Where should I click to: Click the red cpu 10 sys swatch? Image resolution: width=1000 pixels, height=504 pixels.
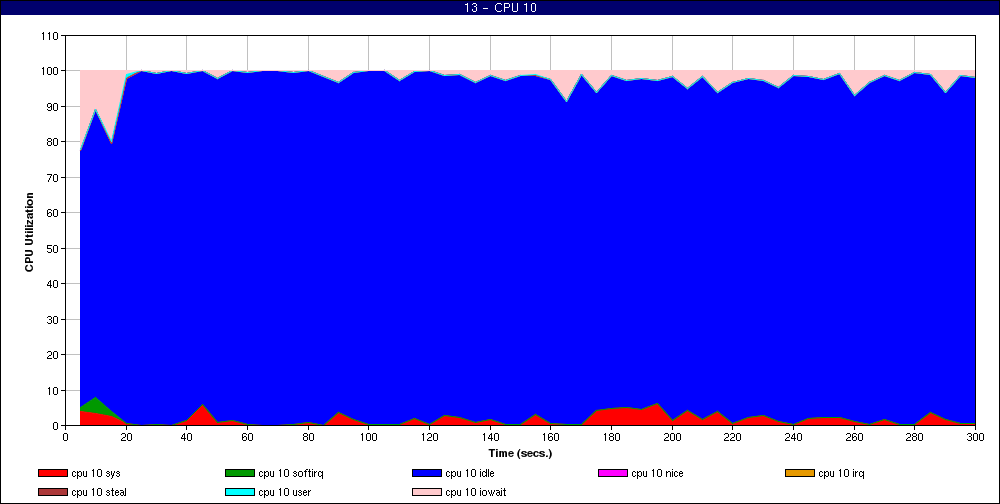(52, 473)
